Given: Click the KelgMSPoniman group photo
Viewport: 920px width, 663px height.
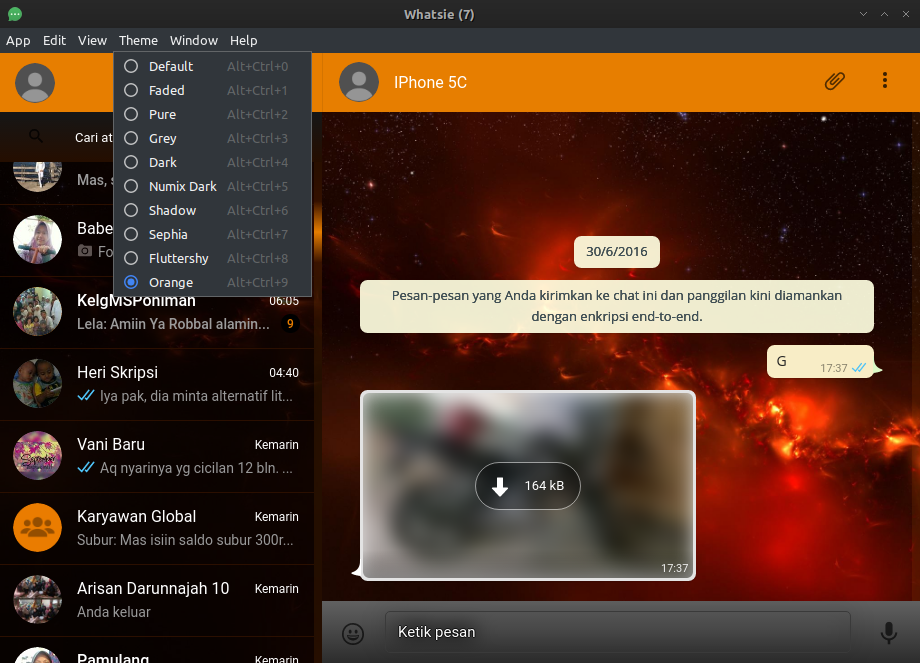Looking at the screenshot, I should [38, 312].
